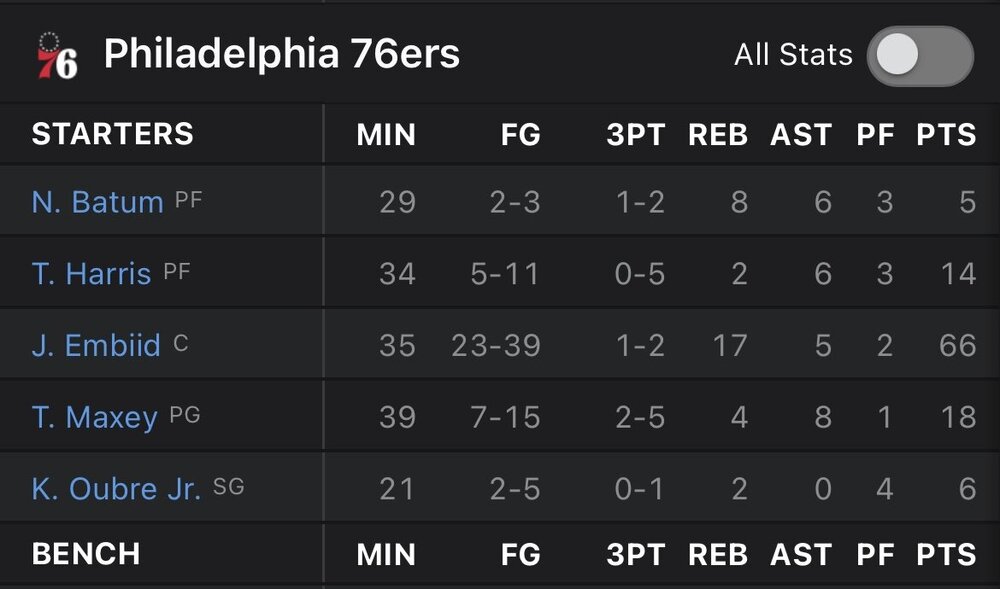Click the All Stats label text
1000x589 pixels.
[793, 55]
